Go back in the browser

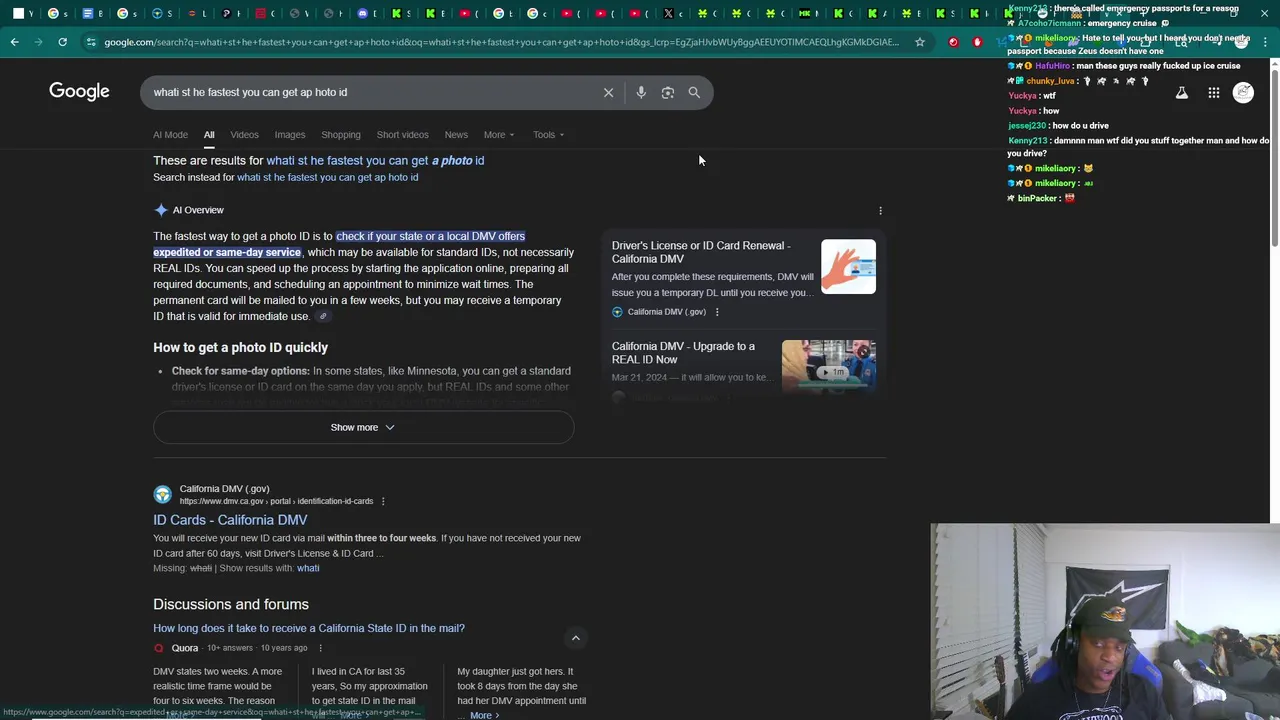14,42
